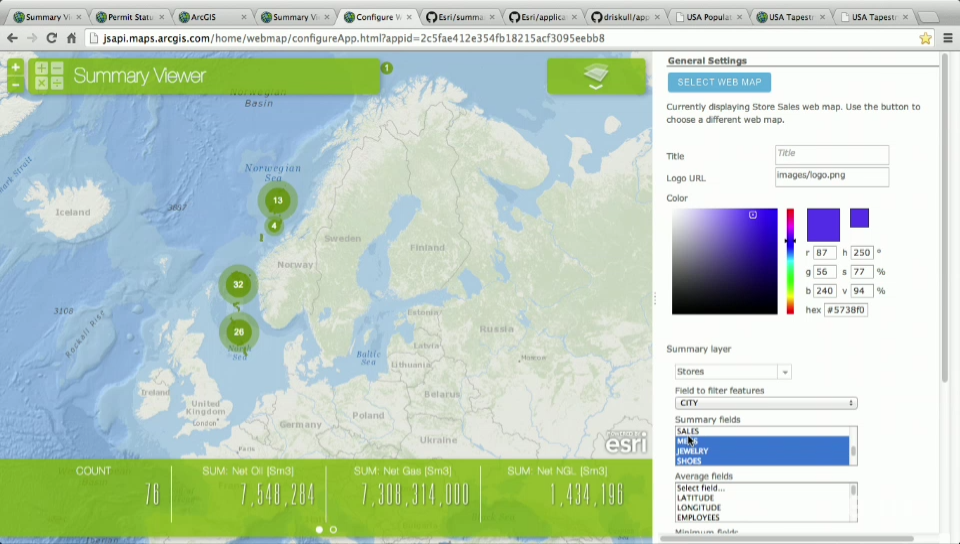960x544 pixels.
Task: Switch to the USA Population tab
Action: point(707,17)
